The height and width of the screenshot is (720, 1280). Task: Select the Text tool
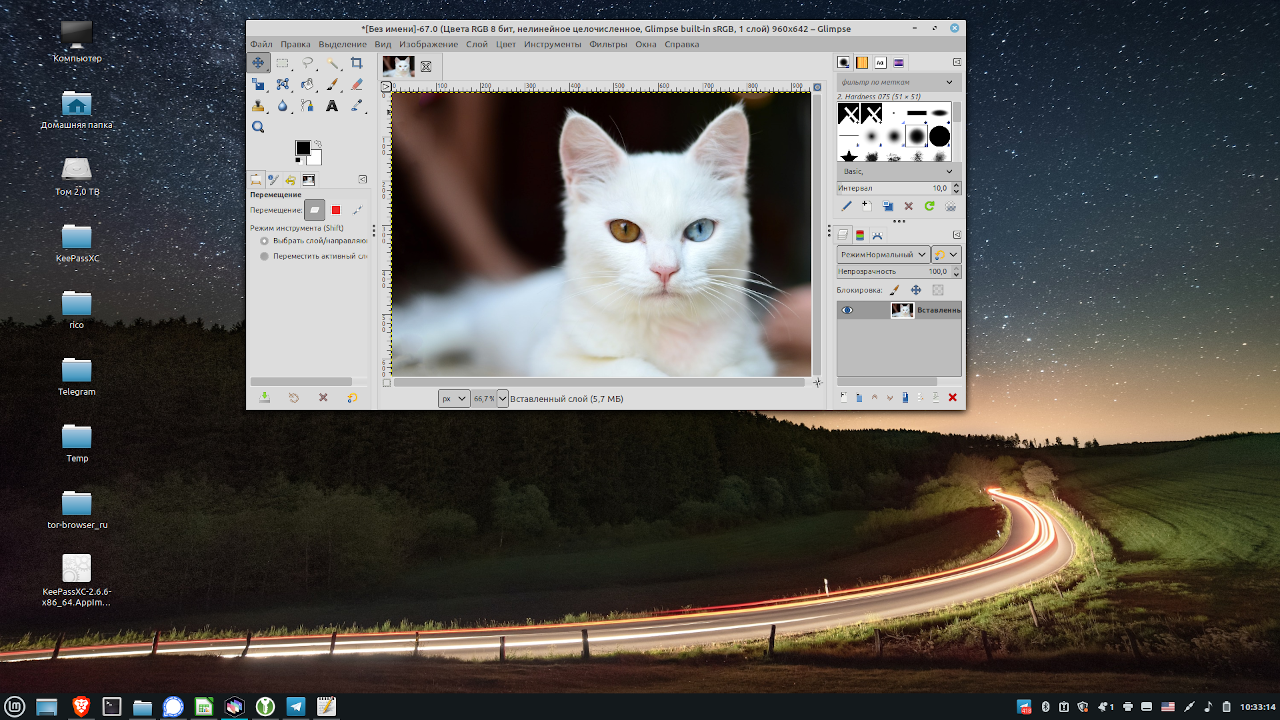[333, 107]
